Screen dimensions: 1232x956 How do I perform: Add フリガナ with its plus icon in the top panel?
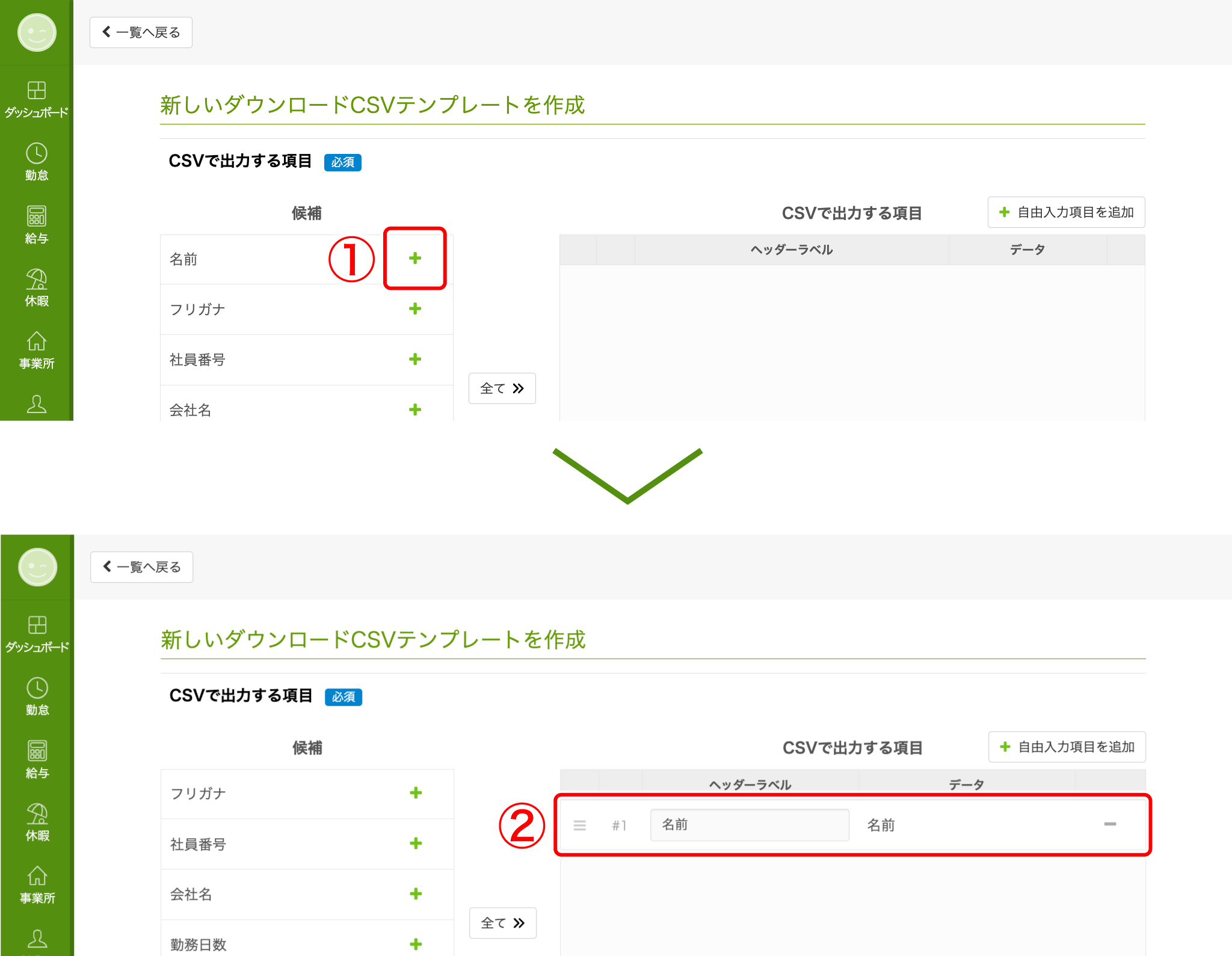[x=415, y=308]
